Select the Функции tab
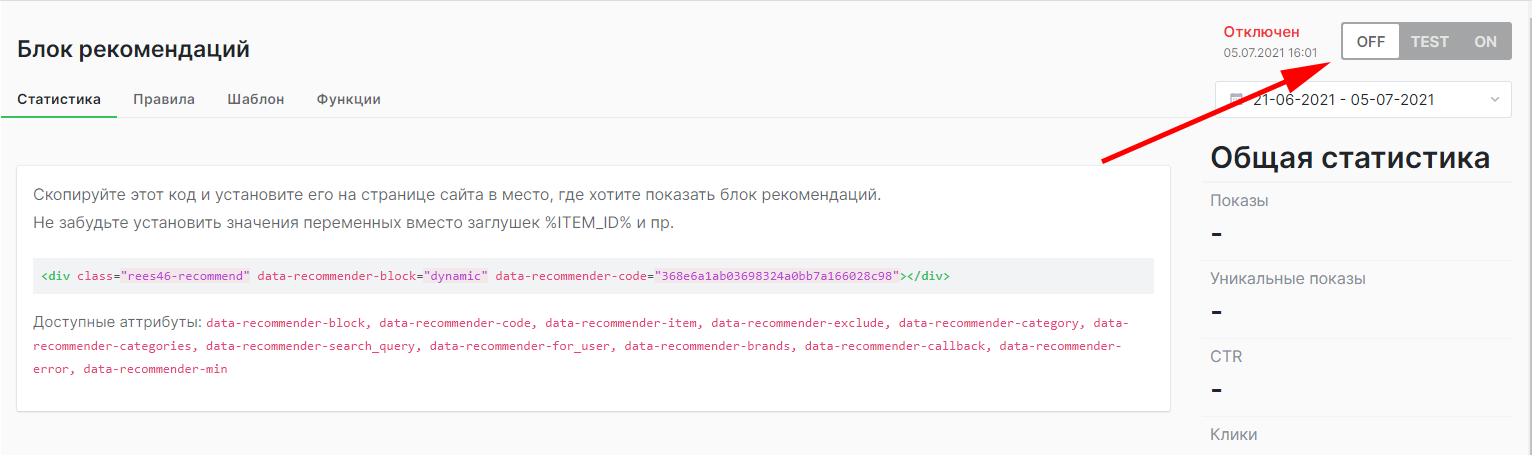This screenshot has height=455, width=1532. click(x=348, y=99)
